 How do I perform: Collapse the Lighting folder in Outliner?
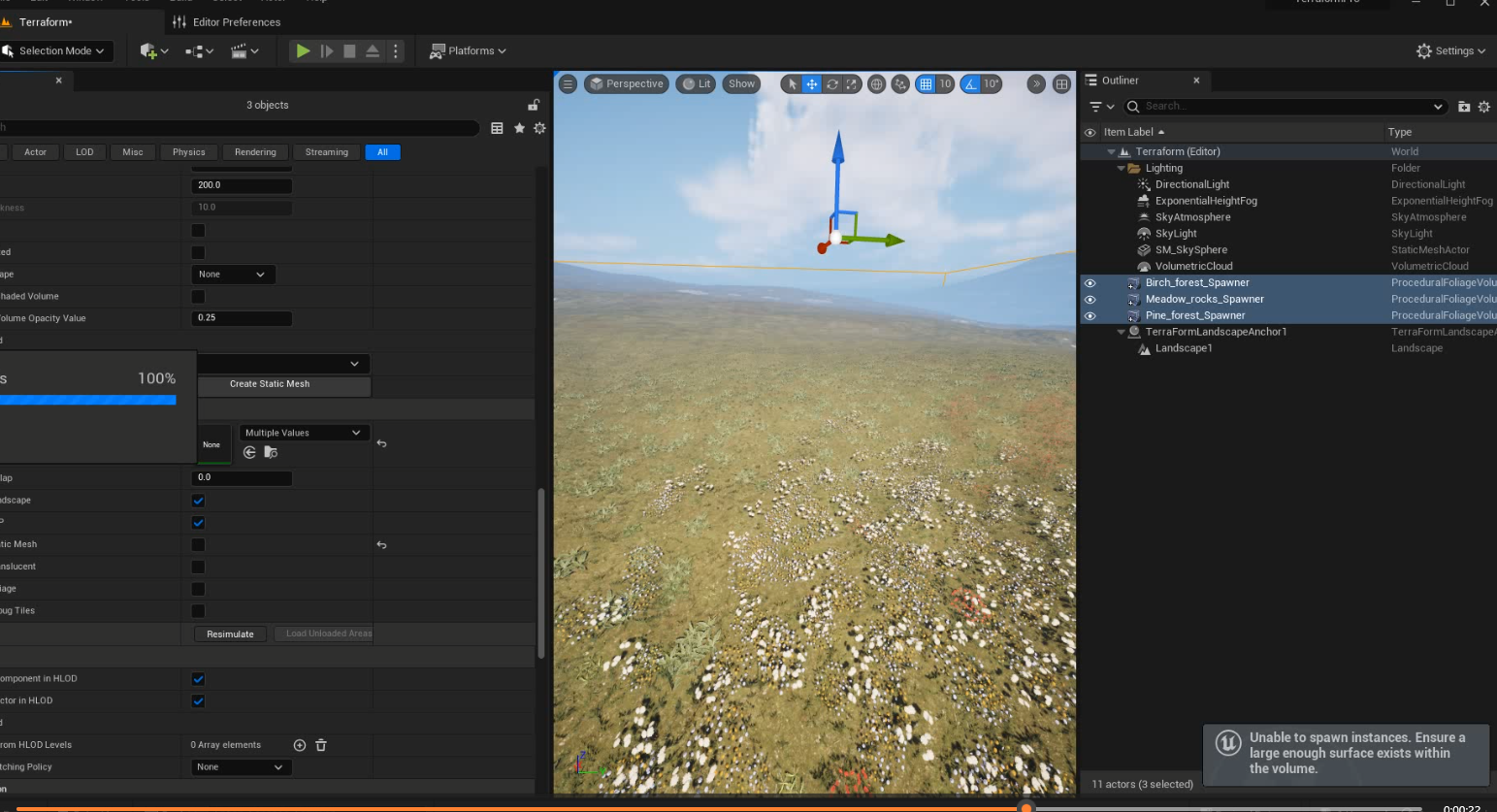pyautogui.click(x=1122, y=168)
